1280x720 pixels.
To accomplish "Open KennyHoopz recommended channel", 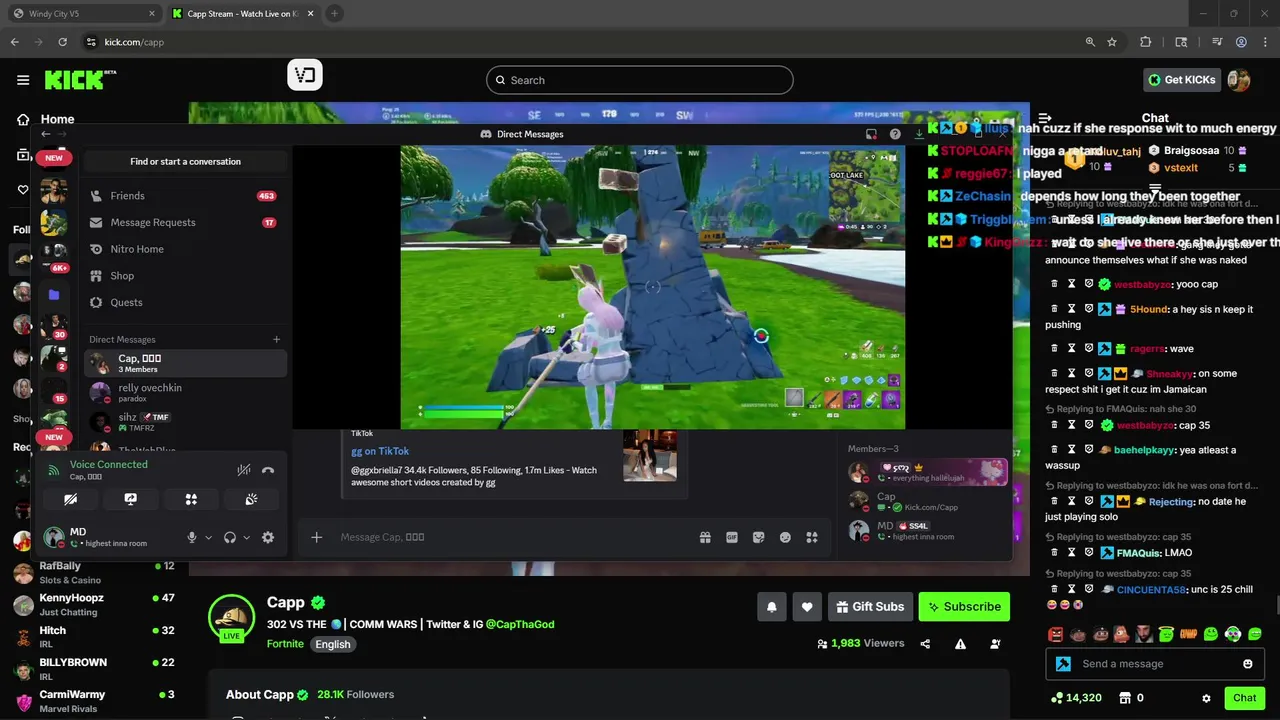I will point(95,604).
